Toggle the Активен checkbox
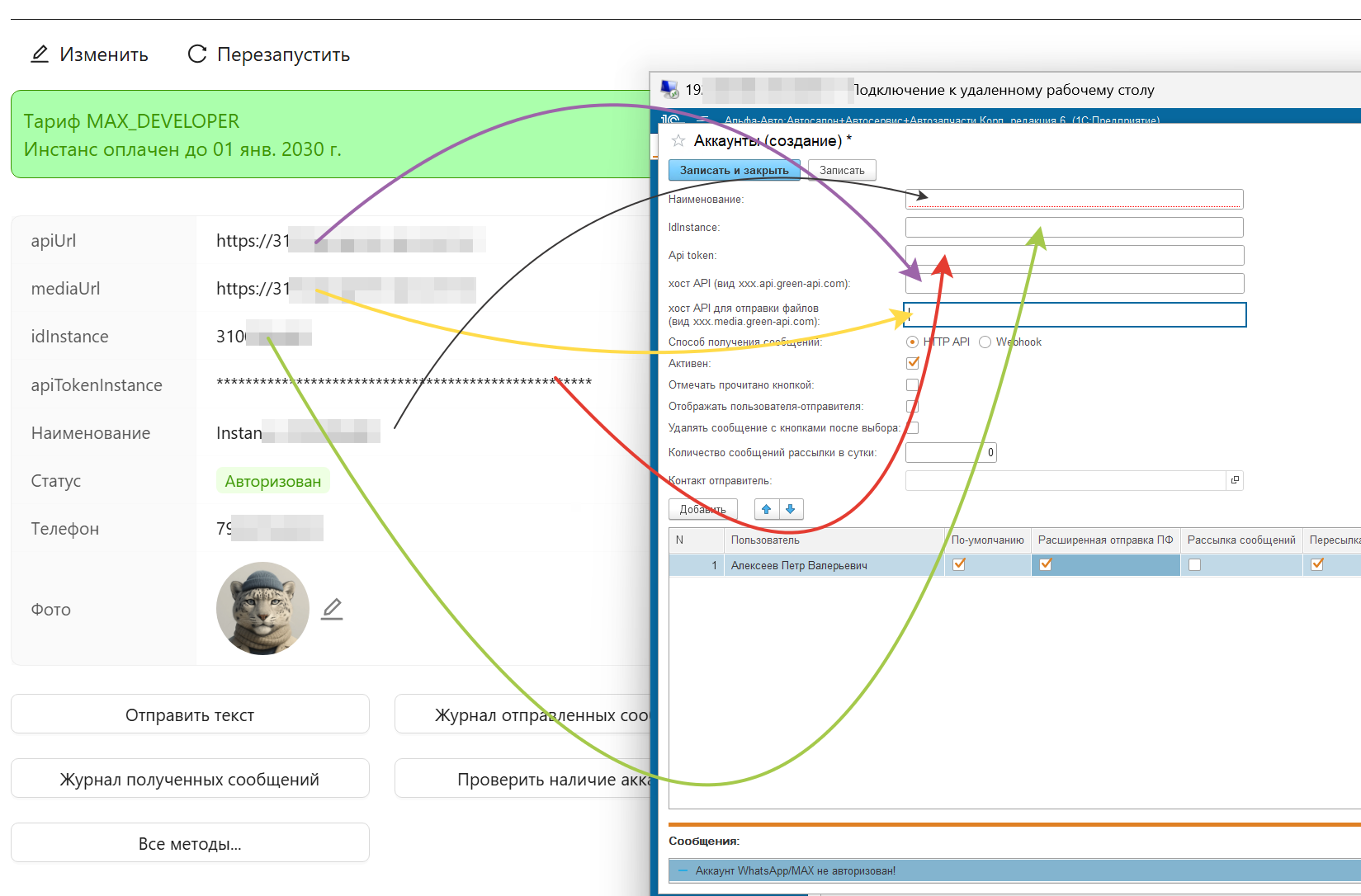Screen dimensions: 1361x896 coord(913,363)
